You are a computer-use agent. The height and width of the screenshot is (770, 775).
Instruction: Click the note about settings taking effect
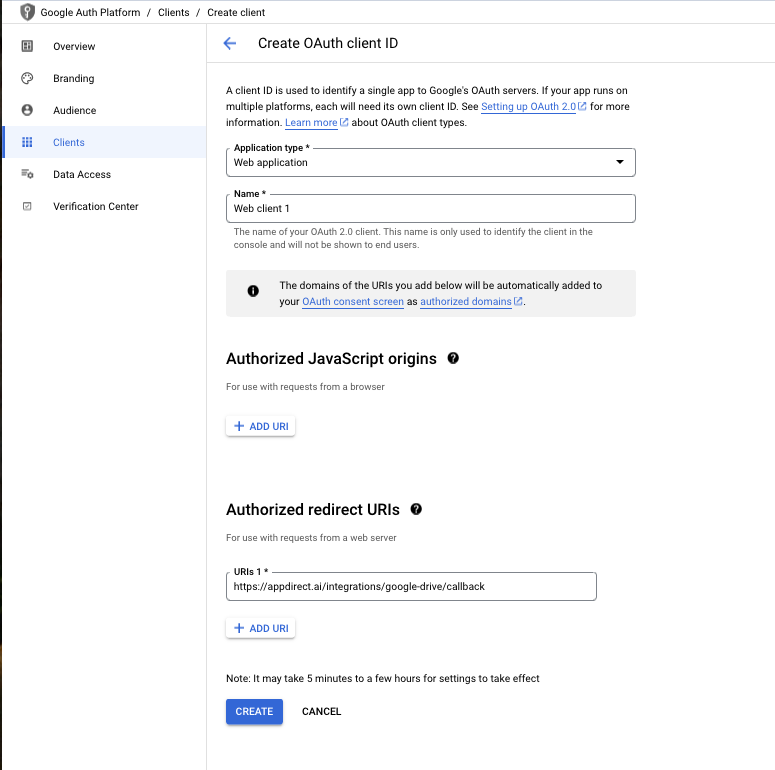(383, 678)
